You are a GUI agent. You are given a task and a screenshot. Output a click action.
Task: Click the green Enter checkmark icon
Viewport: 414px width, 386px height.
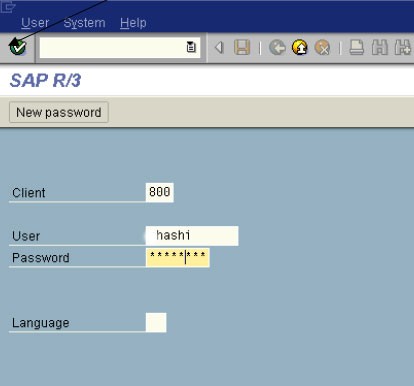pyautogui.click(x=18, y=47)
